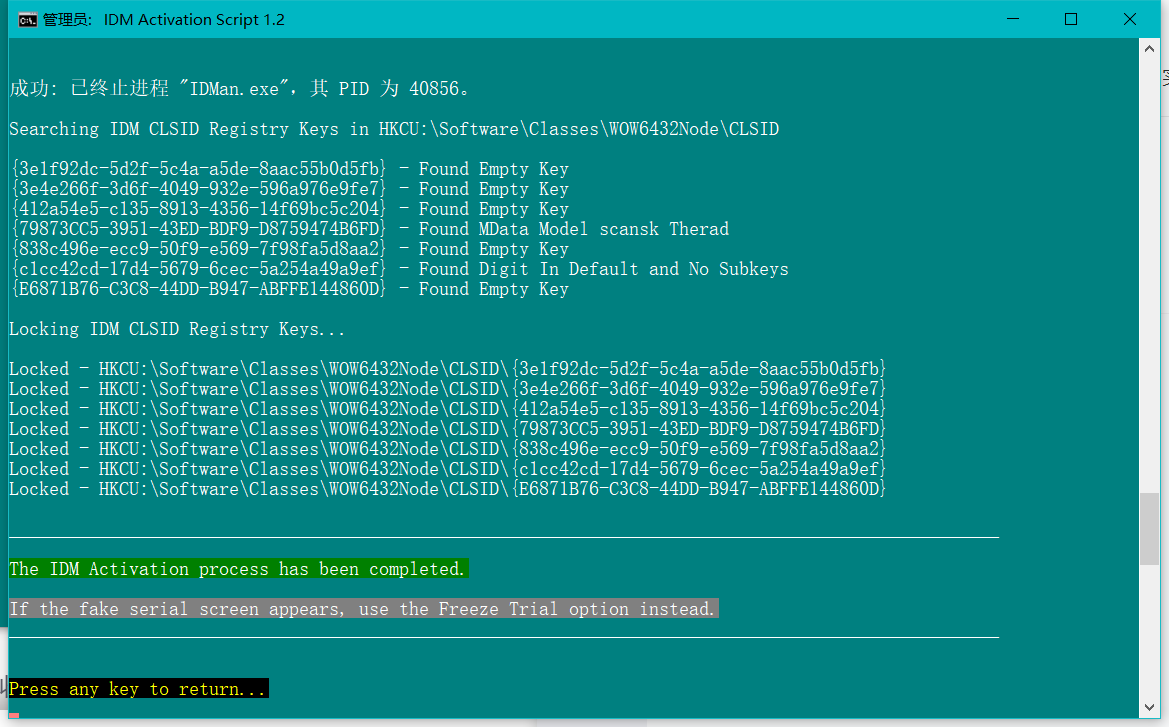Click the scrollbar up arrow
The height and width of the screenshot is (727, 1169).
pos(1149,49)
